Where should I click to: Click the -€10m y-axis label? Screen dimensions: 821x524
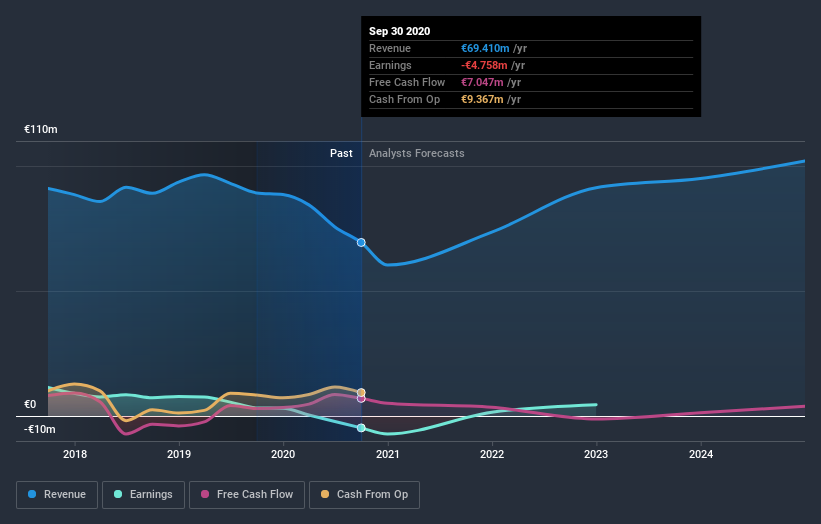40,429
